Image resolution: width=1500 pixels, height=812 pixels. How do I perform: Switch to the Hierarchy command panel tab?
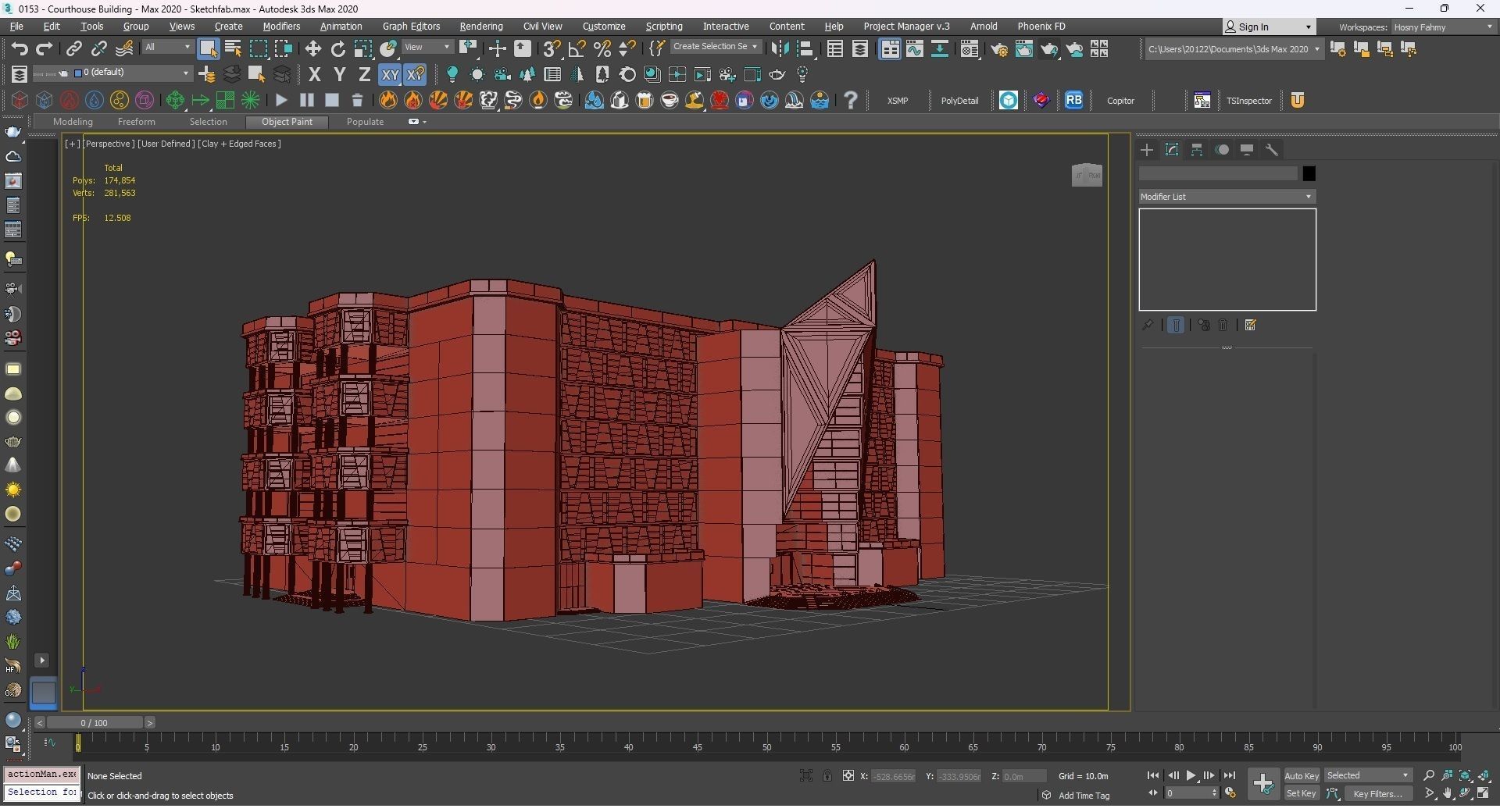tap(1197, 150)
